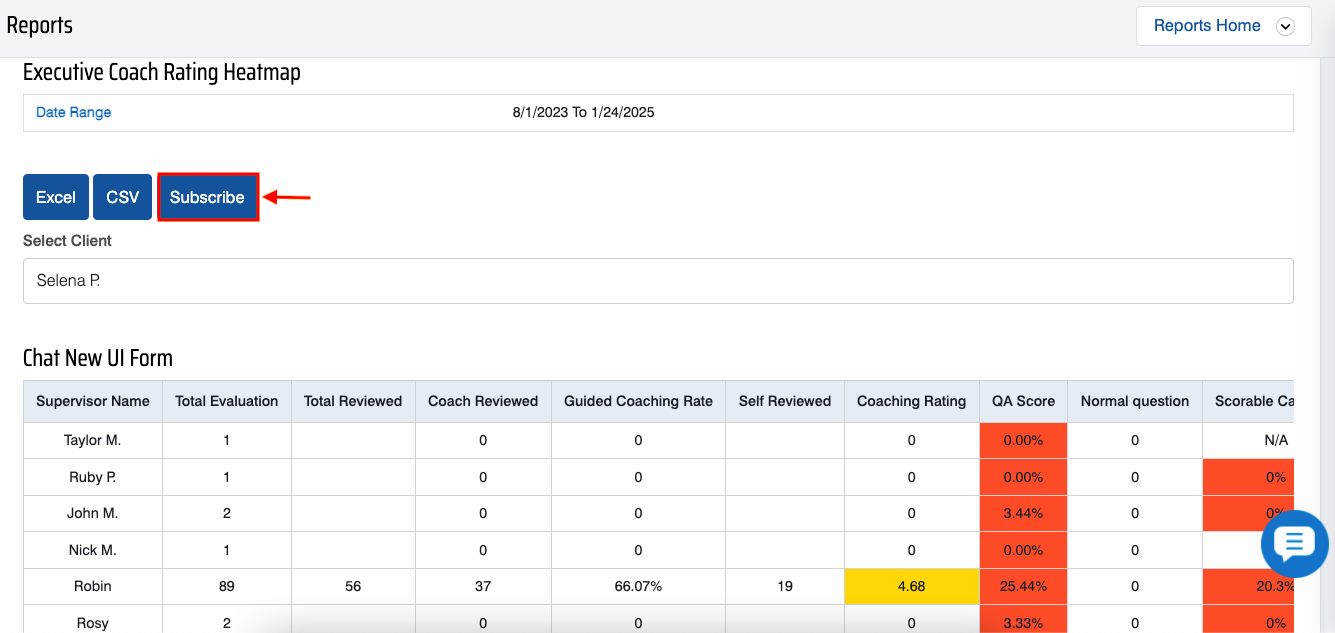1335x633 pixels.
Task: Click the Date Range link
Action: (x=73, y=112)
